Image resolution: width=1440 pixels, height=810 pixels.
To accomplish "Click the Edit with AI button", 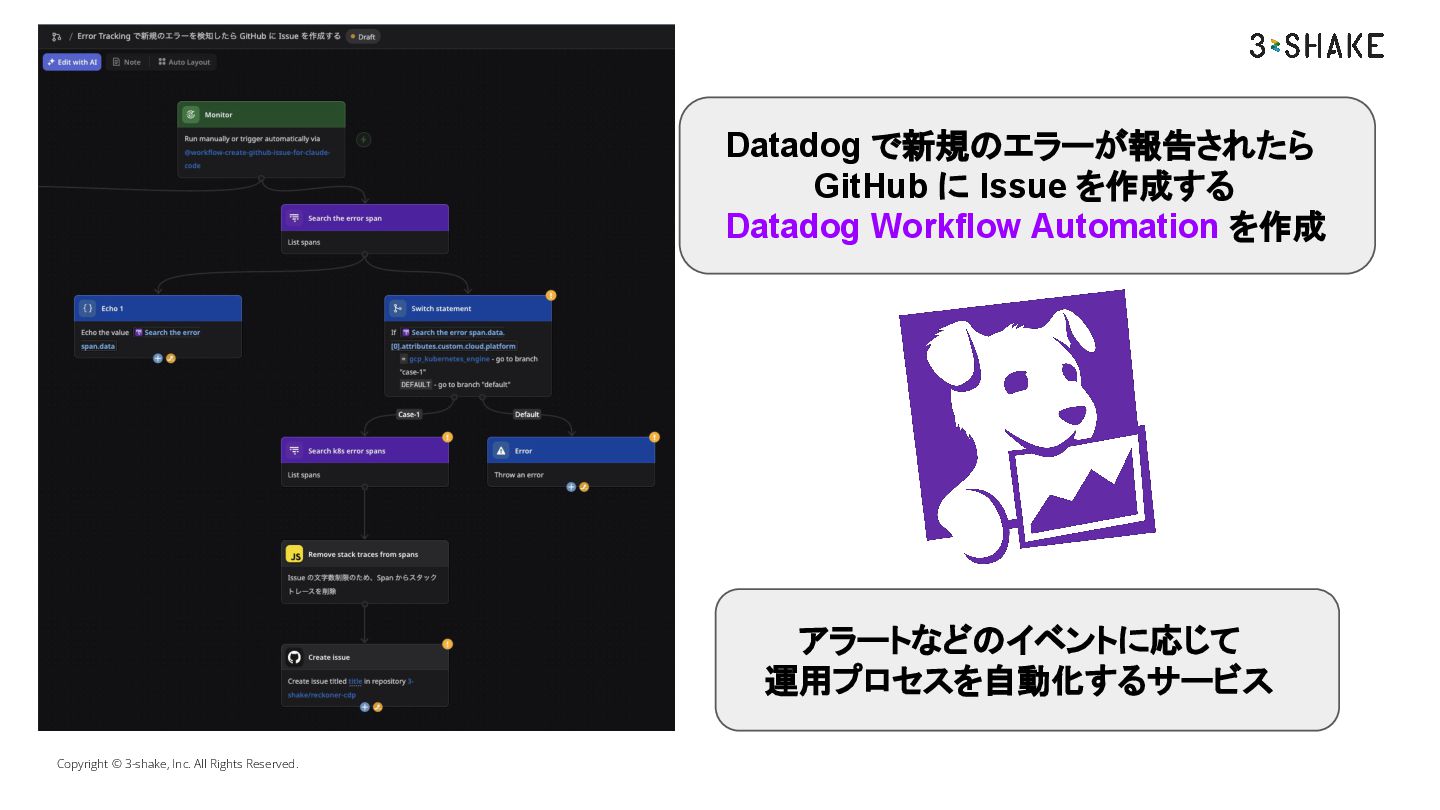I will (72, 62).
